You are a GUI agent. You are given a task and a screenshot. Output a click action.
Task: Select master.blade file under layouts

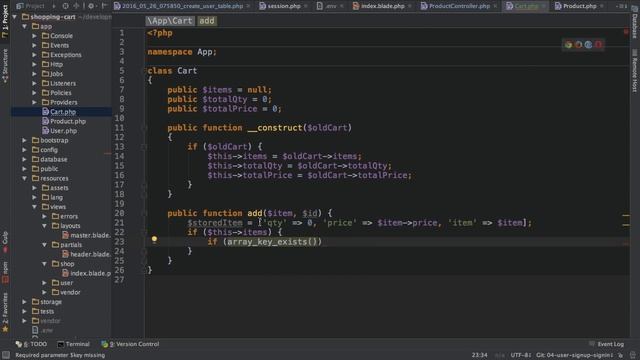(86, 235)
